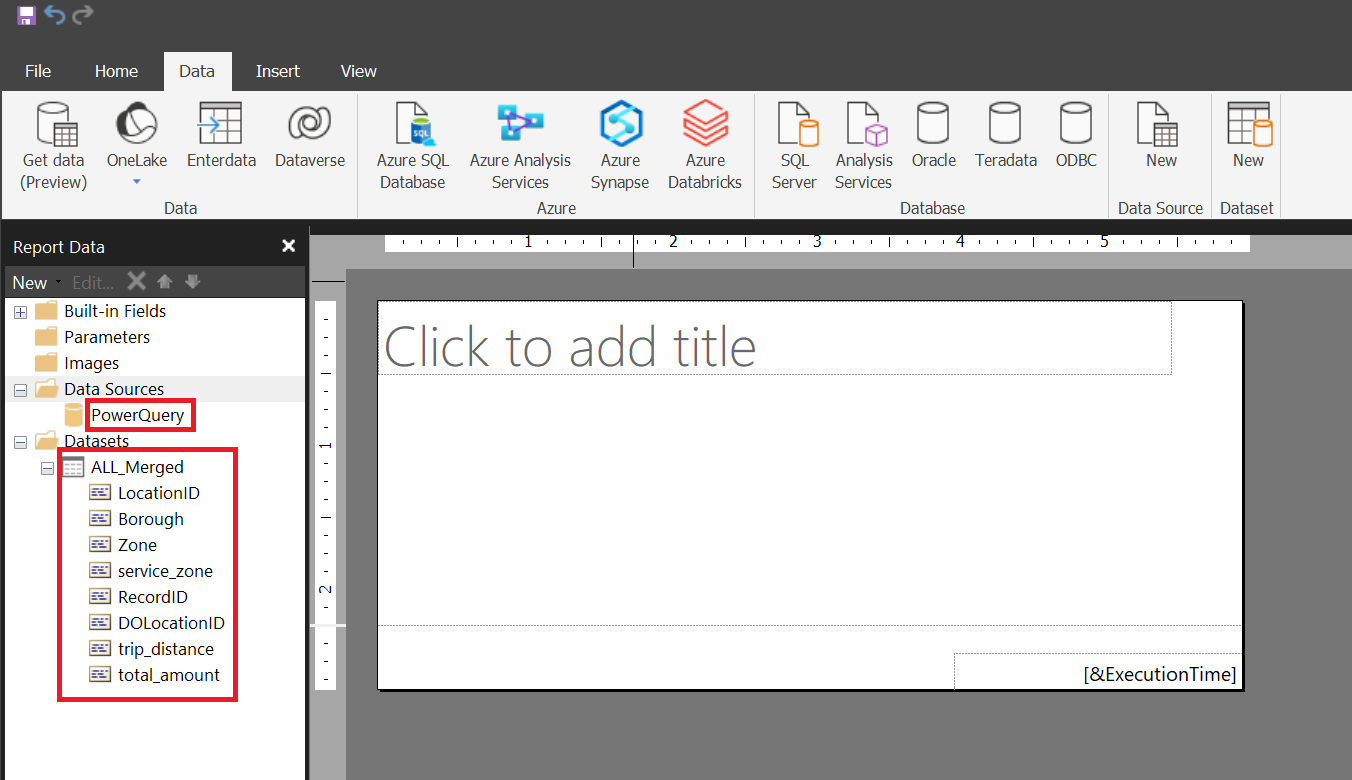The width and height of the screenshot is (1352, 780).
Task: Choose the SQL Server database icon
Action: point(795,146)
